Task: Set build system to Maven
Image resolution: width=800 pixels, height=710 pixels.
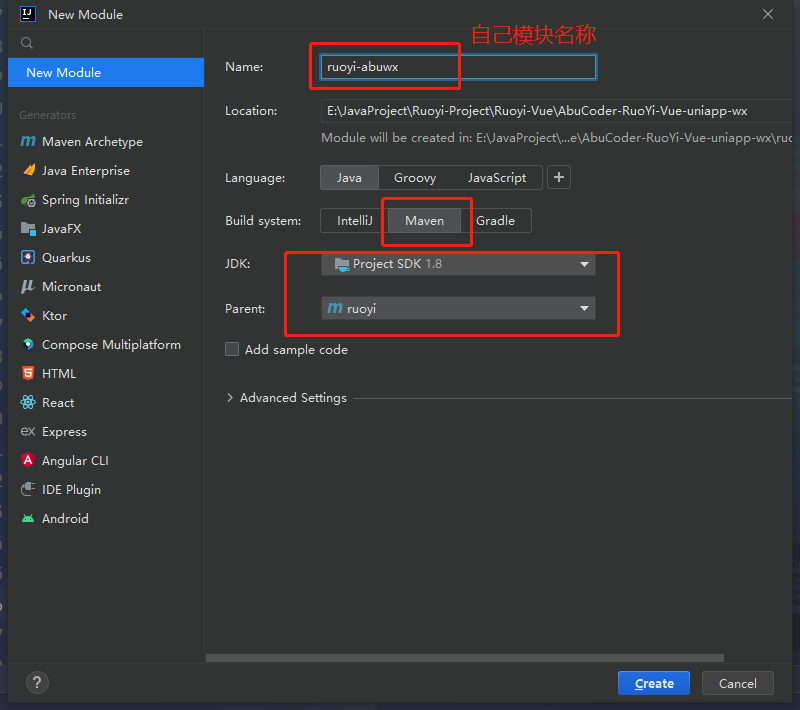Action: pos(424,221)
